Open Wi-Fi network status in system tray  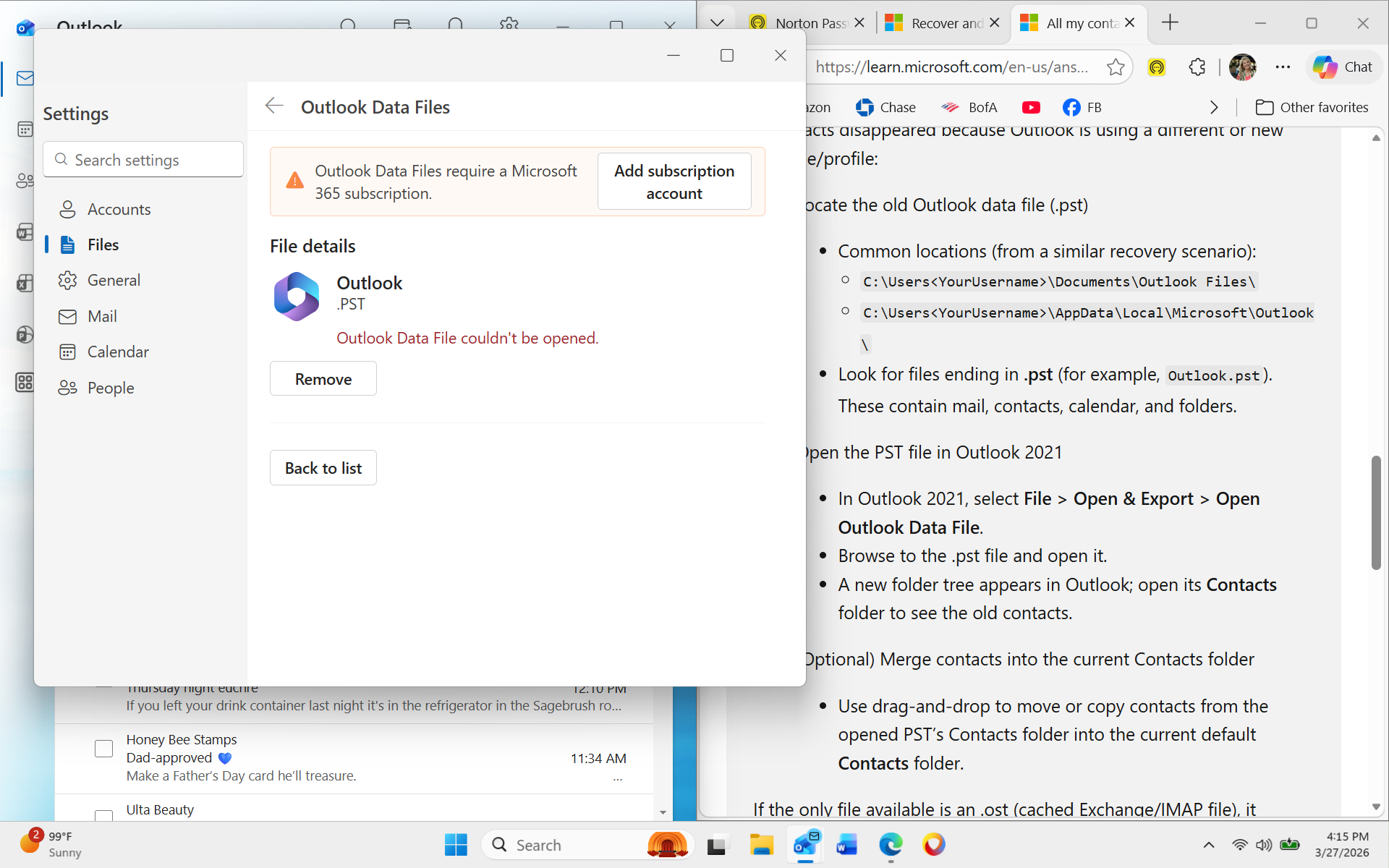coord(1240,844)
